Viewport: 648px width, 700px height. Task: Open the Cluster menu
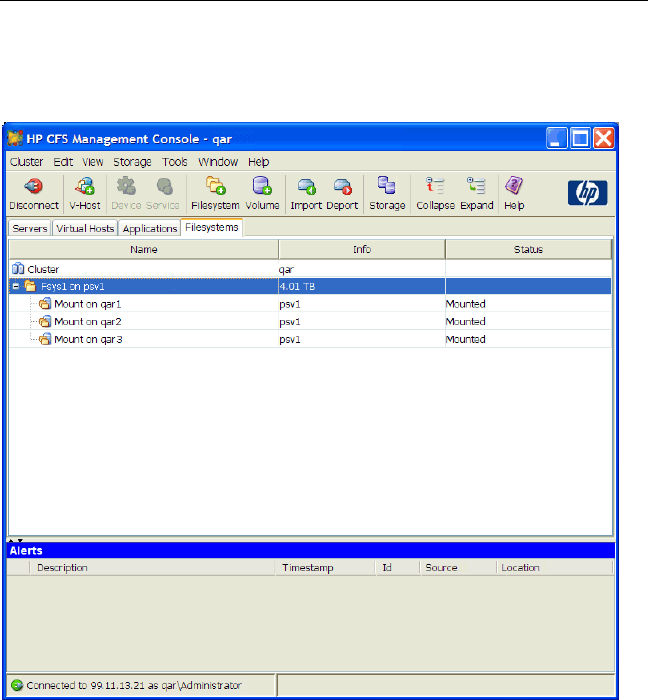[x=26, y=162]
